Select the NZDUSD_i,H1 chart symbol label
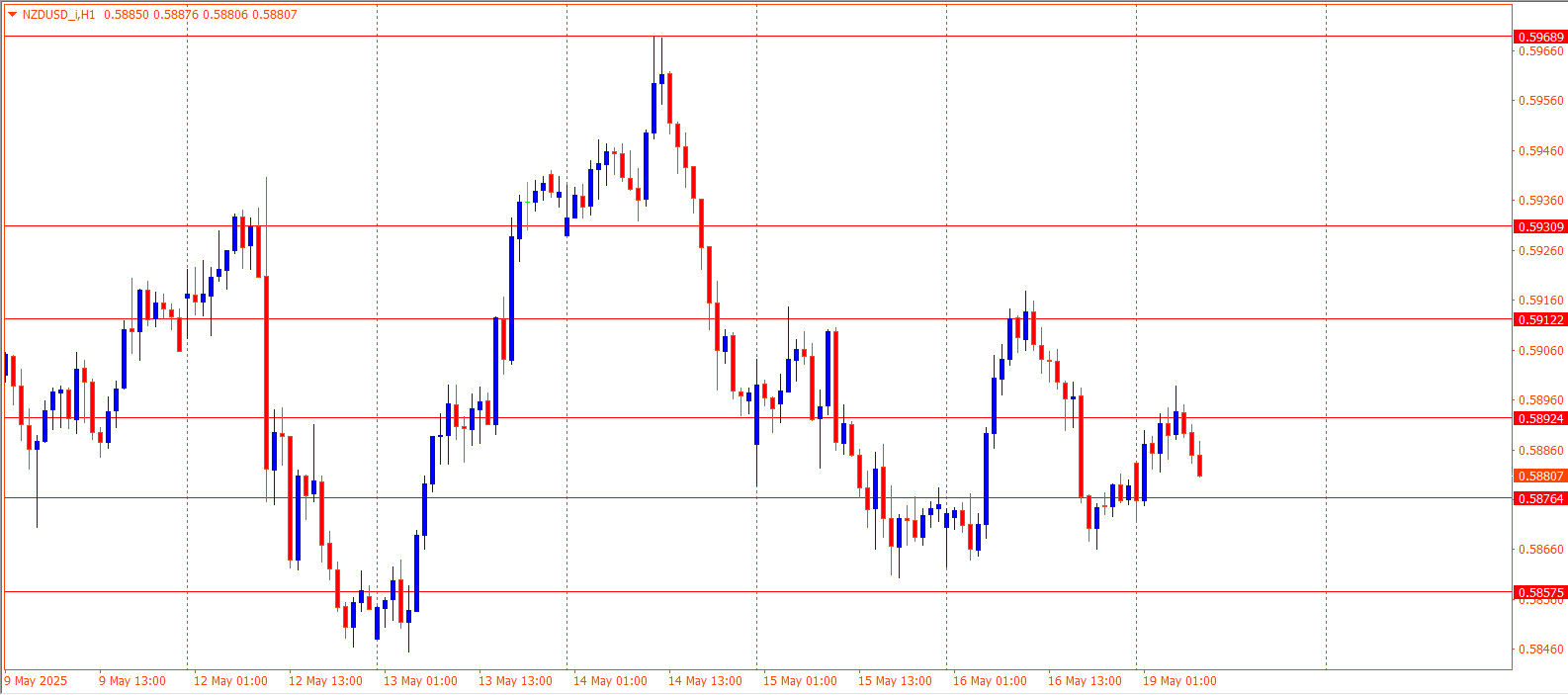The width and height of the screenshot is (1568, 695). click(x=58, y=15)
